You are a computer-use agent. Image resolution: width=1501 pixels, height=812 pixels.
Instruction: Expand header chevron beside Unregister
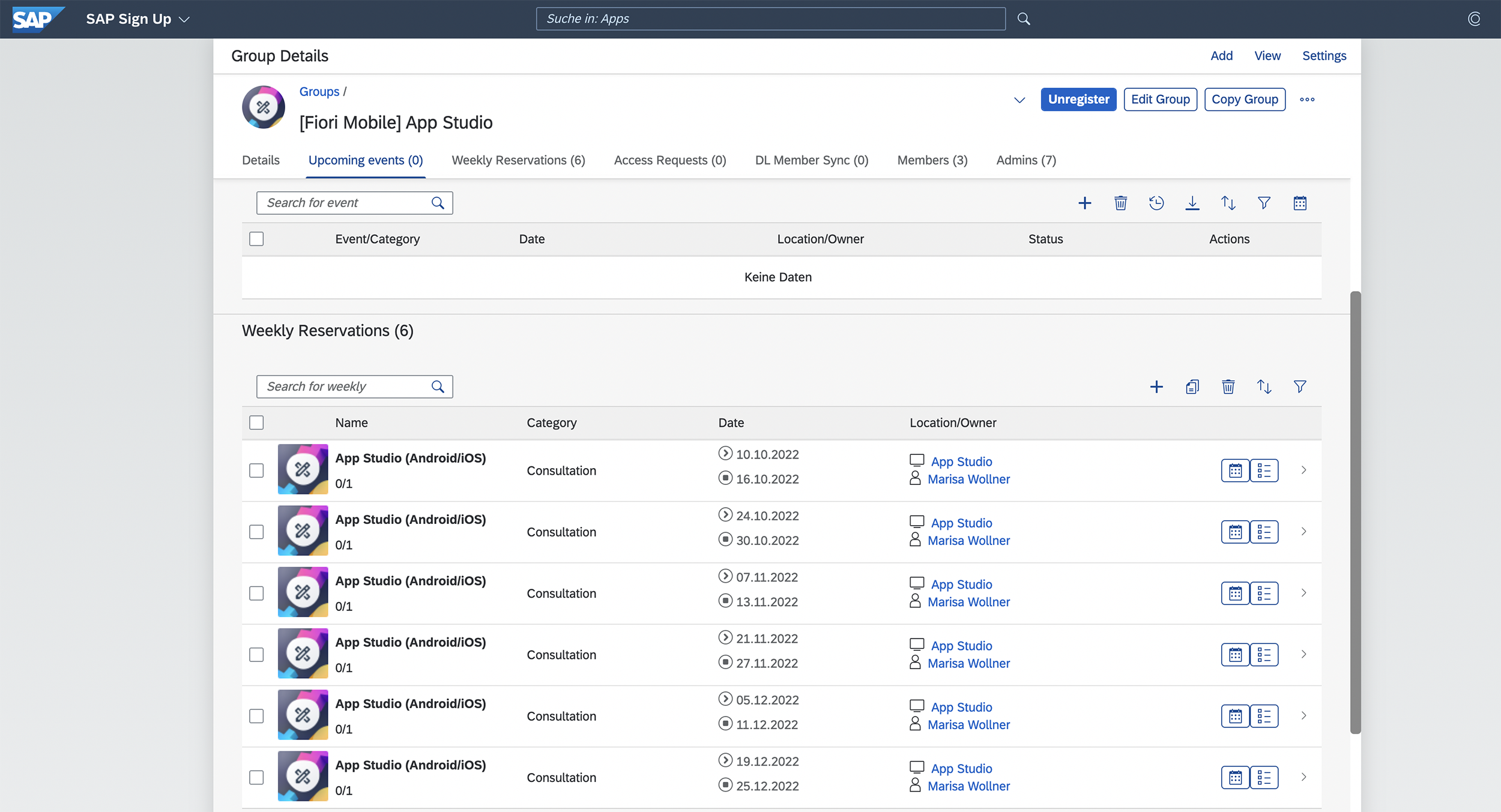pos(1019,100)
